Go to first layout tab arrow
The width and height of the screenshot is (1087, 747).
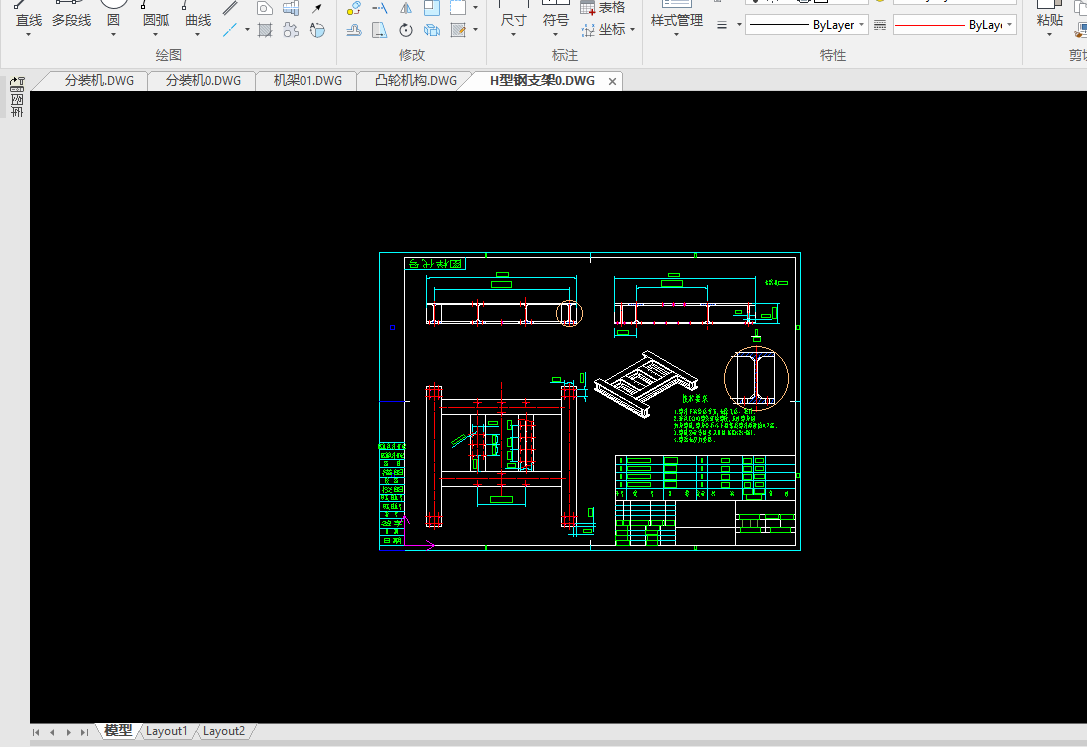tap(36, 732)
